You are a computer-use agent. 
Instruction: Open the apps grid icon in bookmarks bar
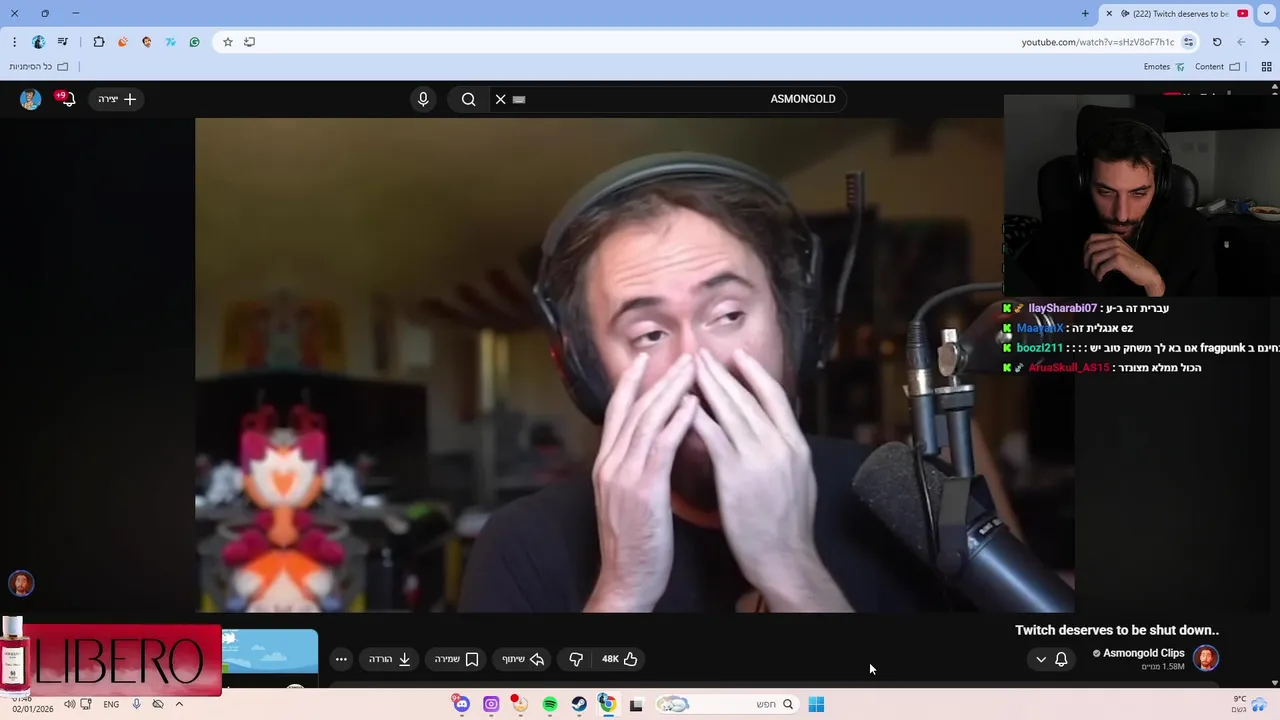[x=1266, y=67]
